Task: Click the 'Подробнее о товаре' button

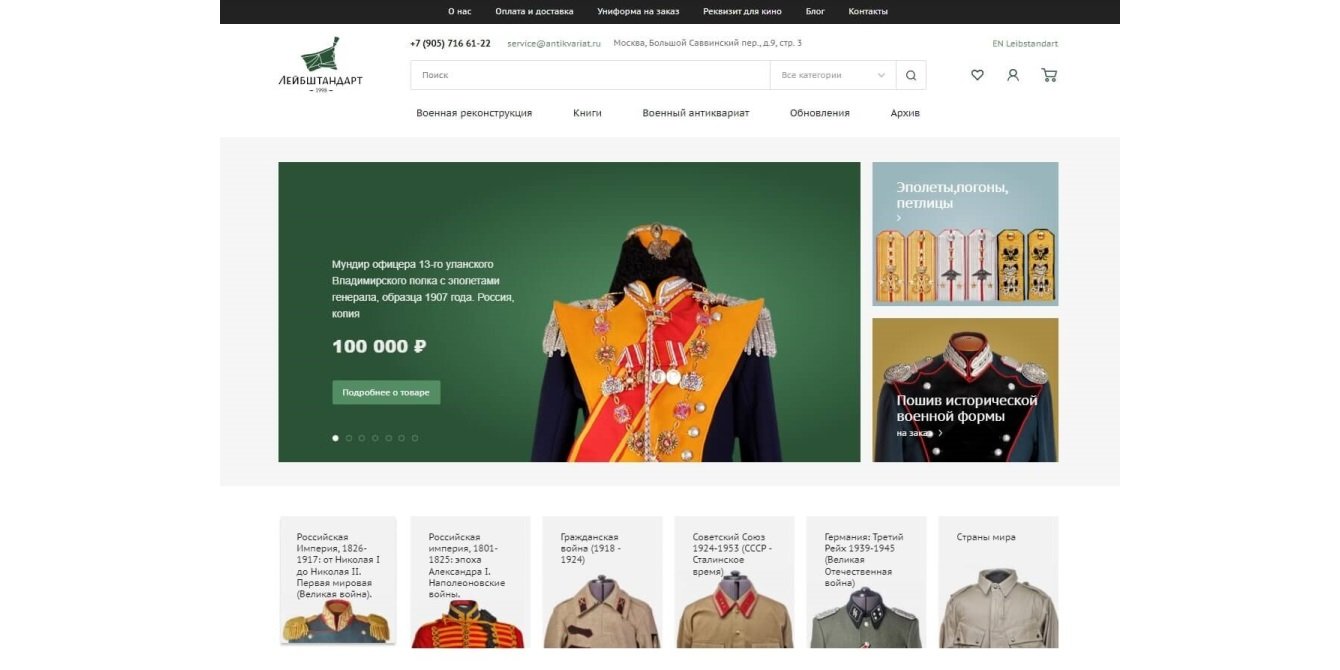Action: [x=386, y=392]
